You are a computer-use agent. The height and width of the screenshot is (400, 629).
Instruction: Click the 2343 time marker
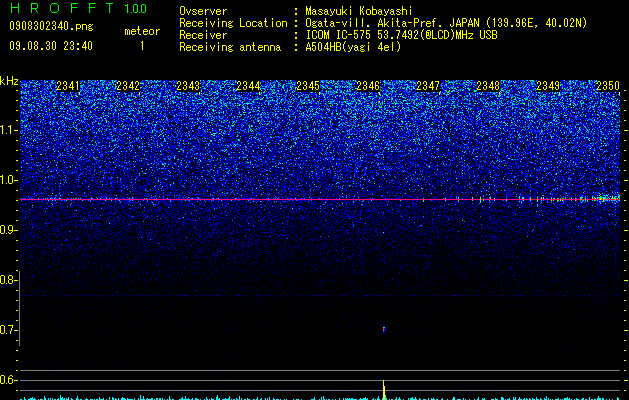(x=188, y=86)
